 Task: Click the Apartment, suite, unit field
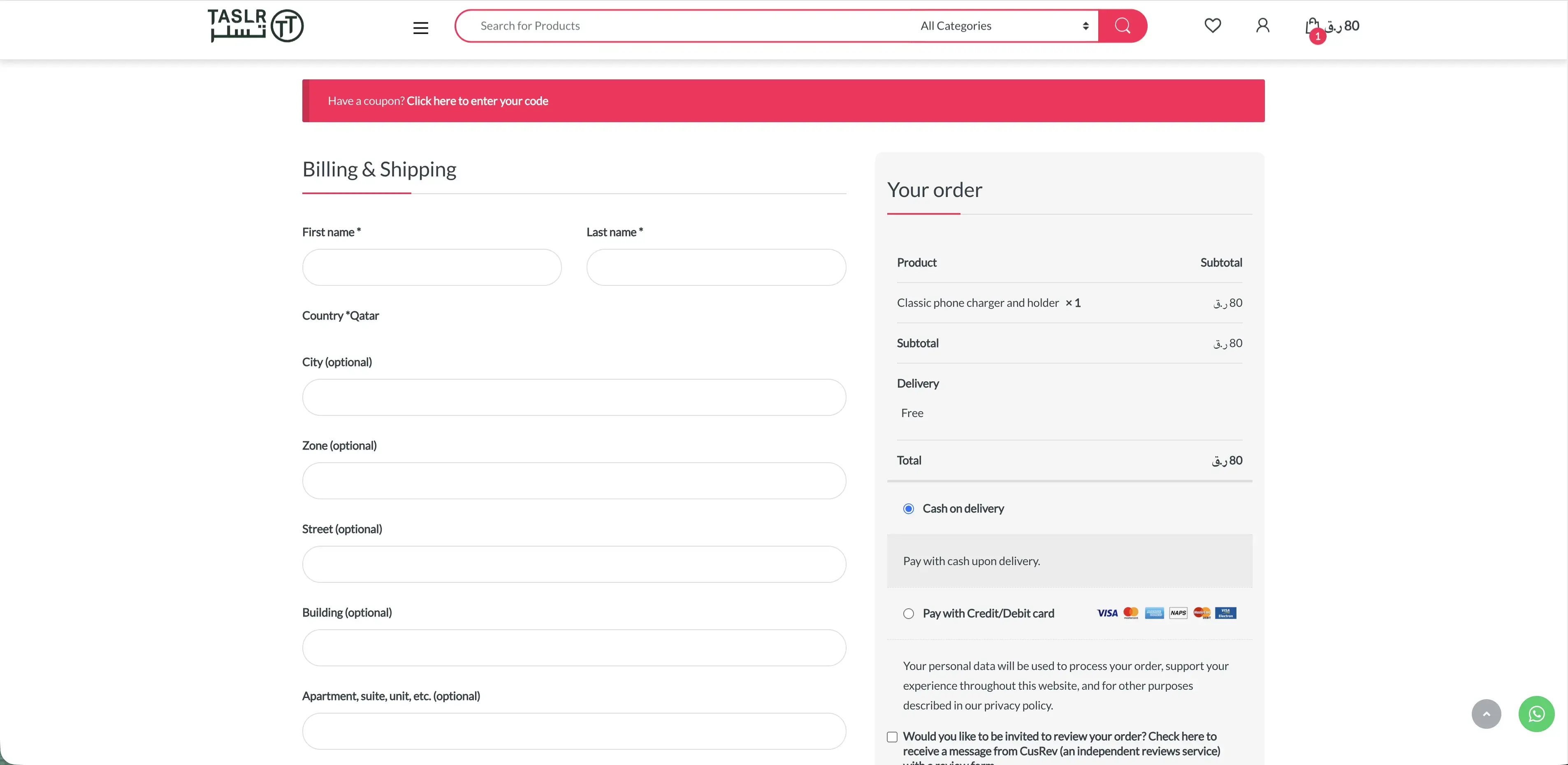point(574,731)
